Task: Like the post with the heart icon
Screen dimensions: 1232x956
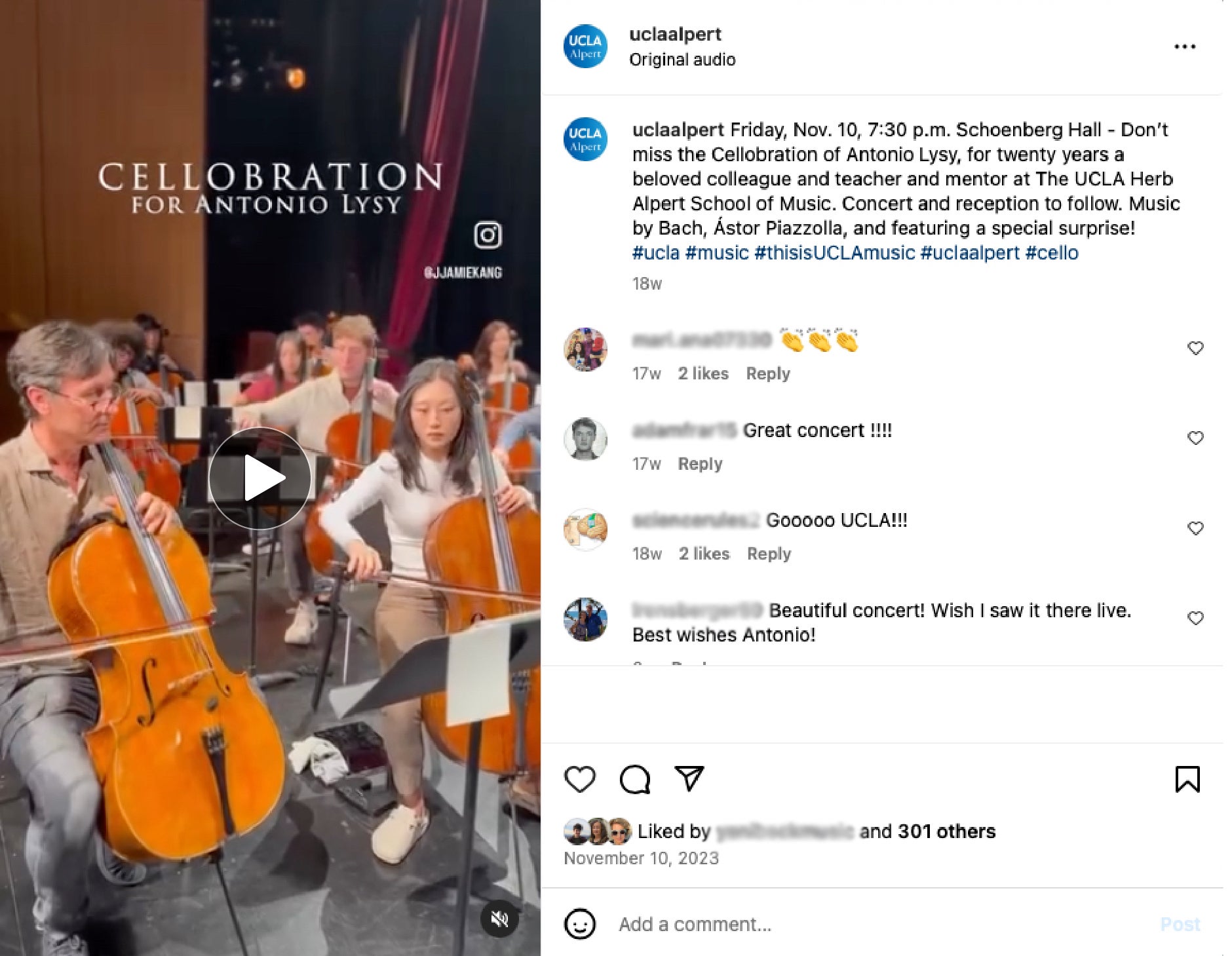Action: [x=580, y=779]
